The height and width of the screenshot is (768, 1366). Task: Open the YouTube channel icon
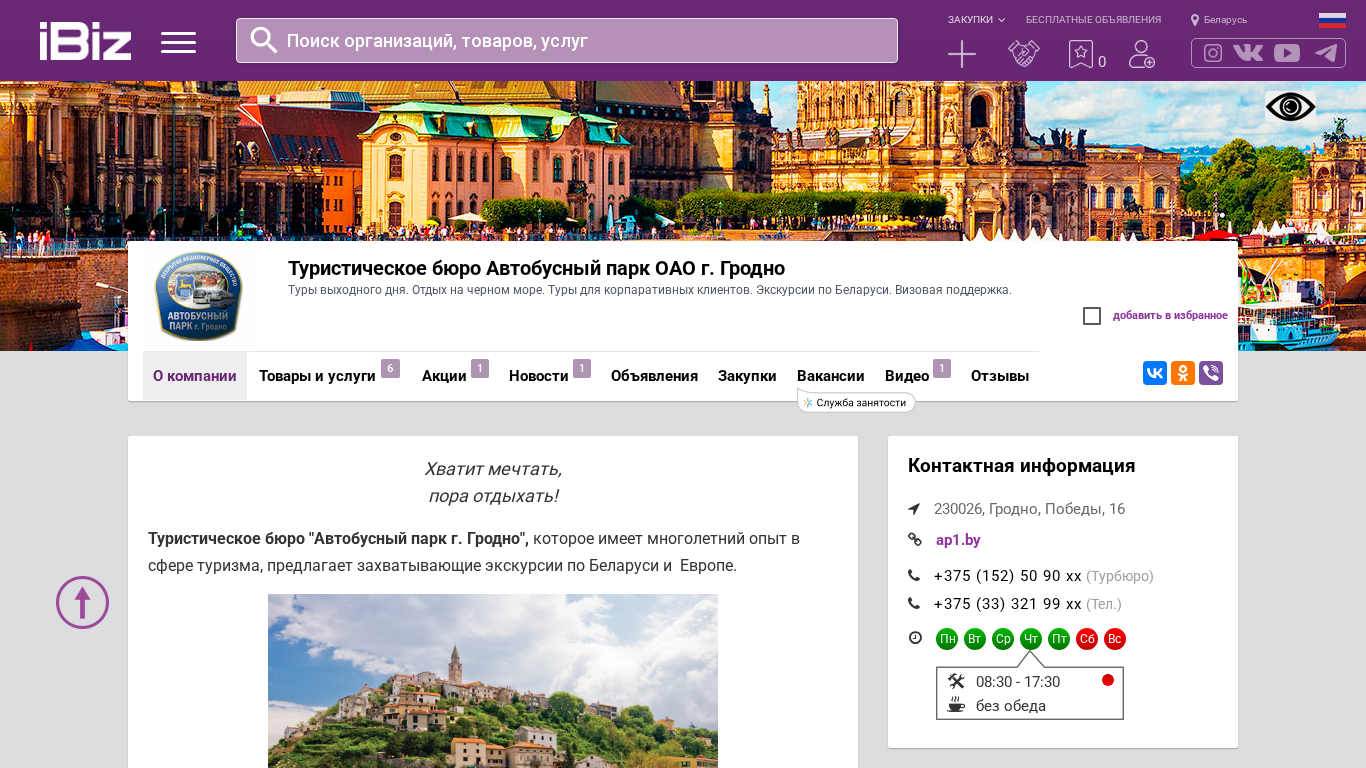[1287, 53]
